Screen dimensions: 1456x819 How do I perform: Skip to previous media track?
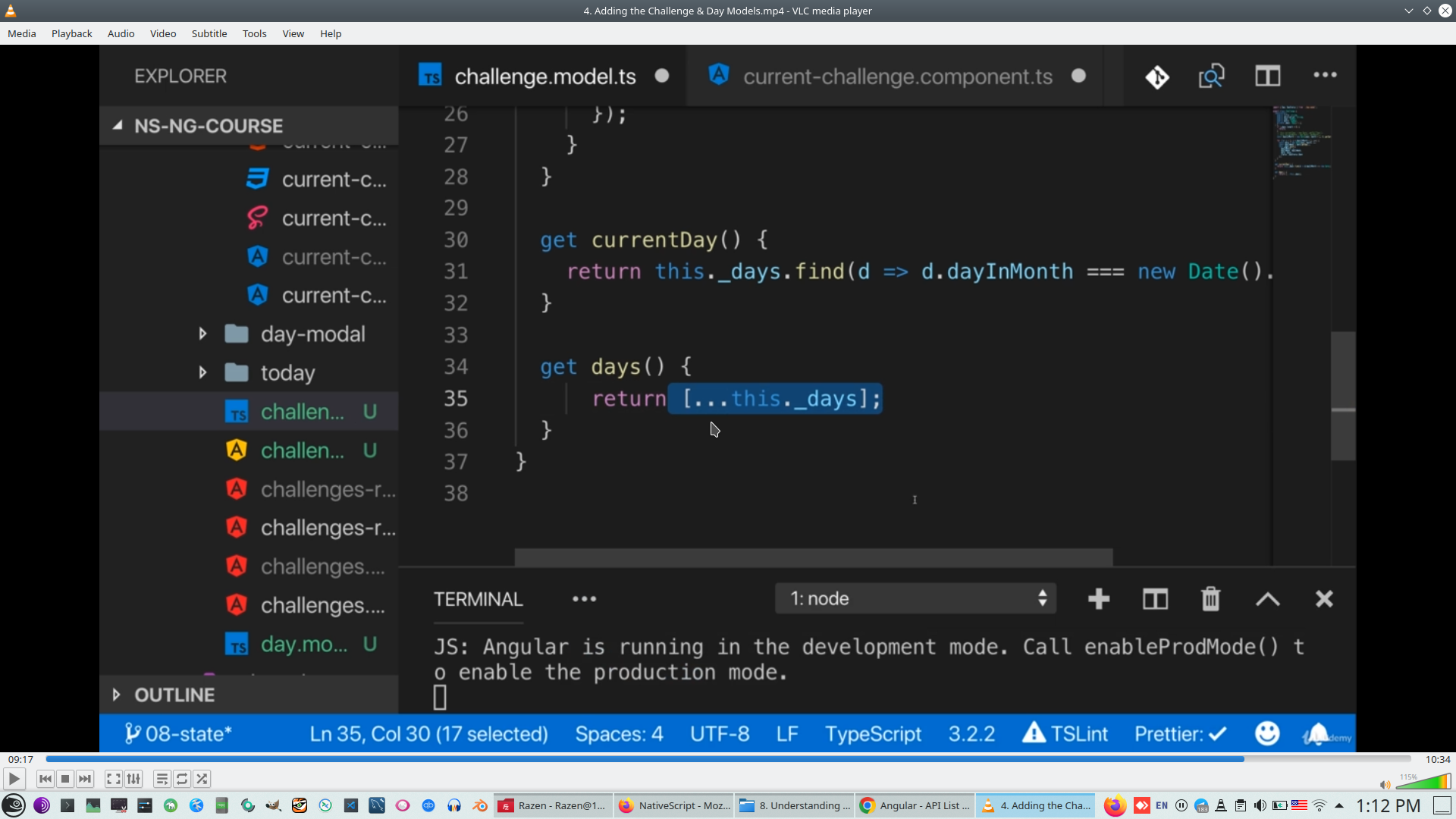point(45,779)
